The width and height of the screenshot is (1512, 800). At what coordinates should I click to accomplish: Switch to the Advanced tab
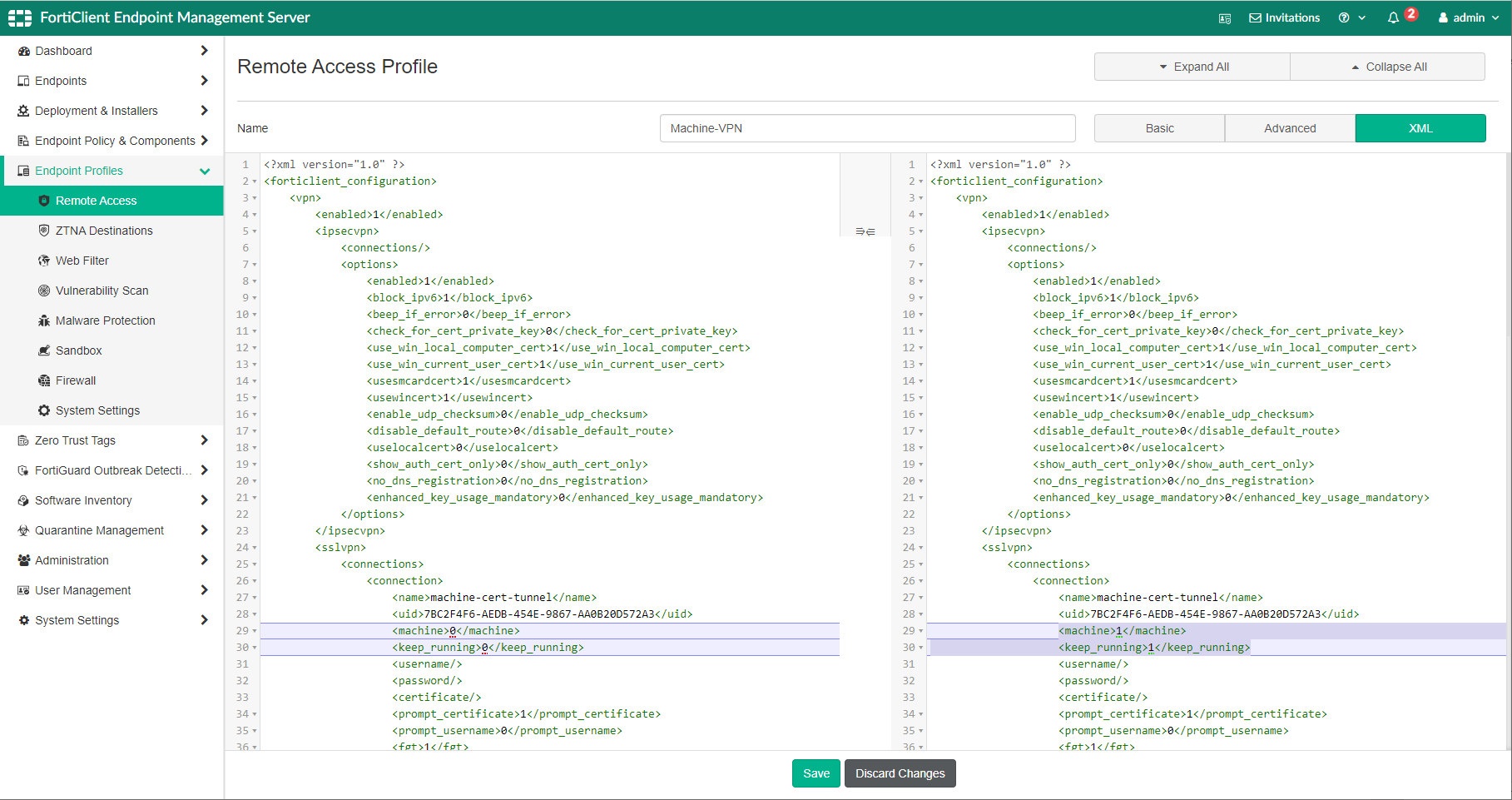click(1289, 127)
